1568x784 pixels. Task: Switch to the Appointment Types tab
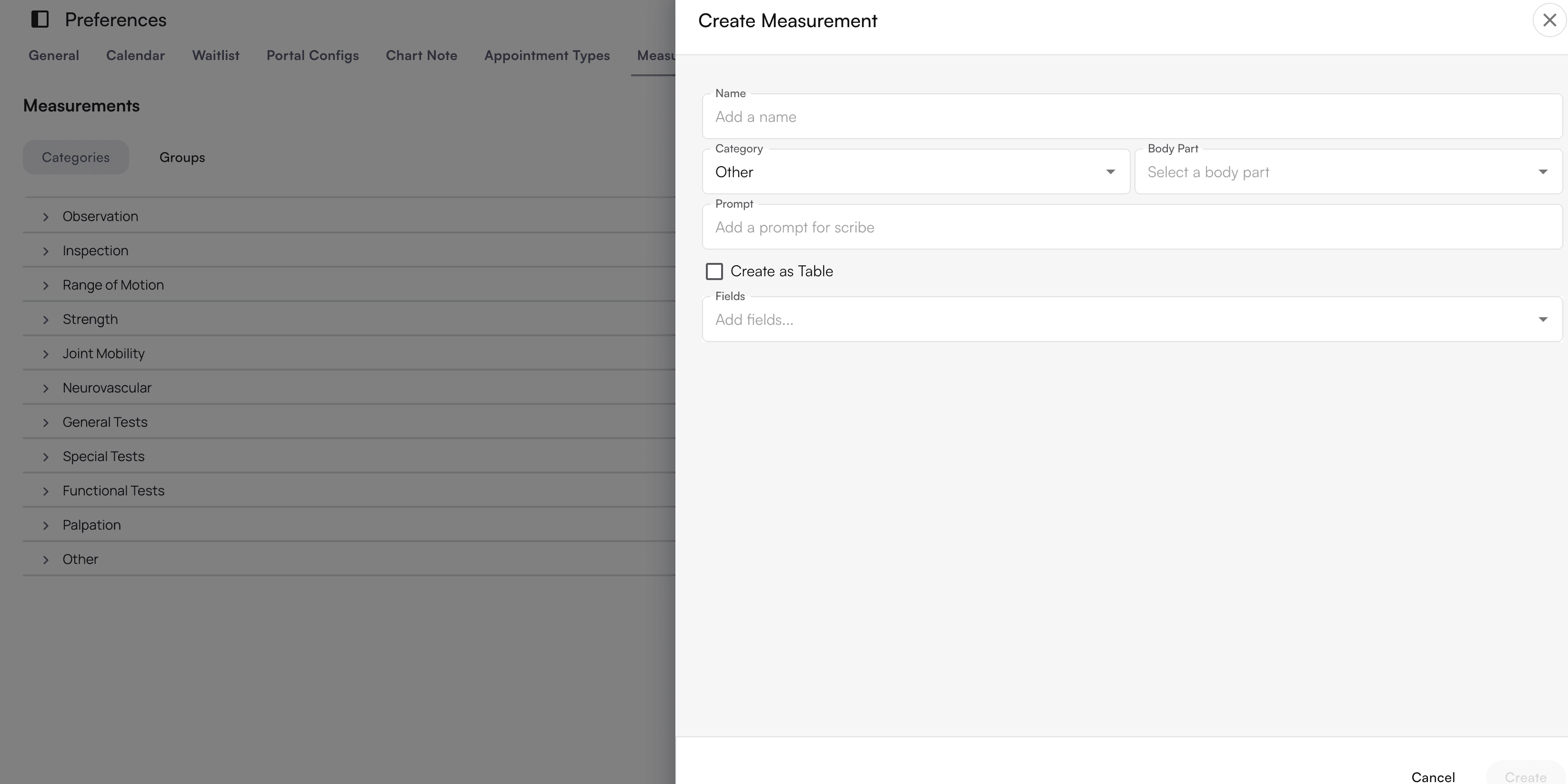547,55
